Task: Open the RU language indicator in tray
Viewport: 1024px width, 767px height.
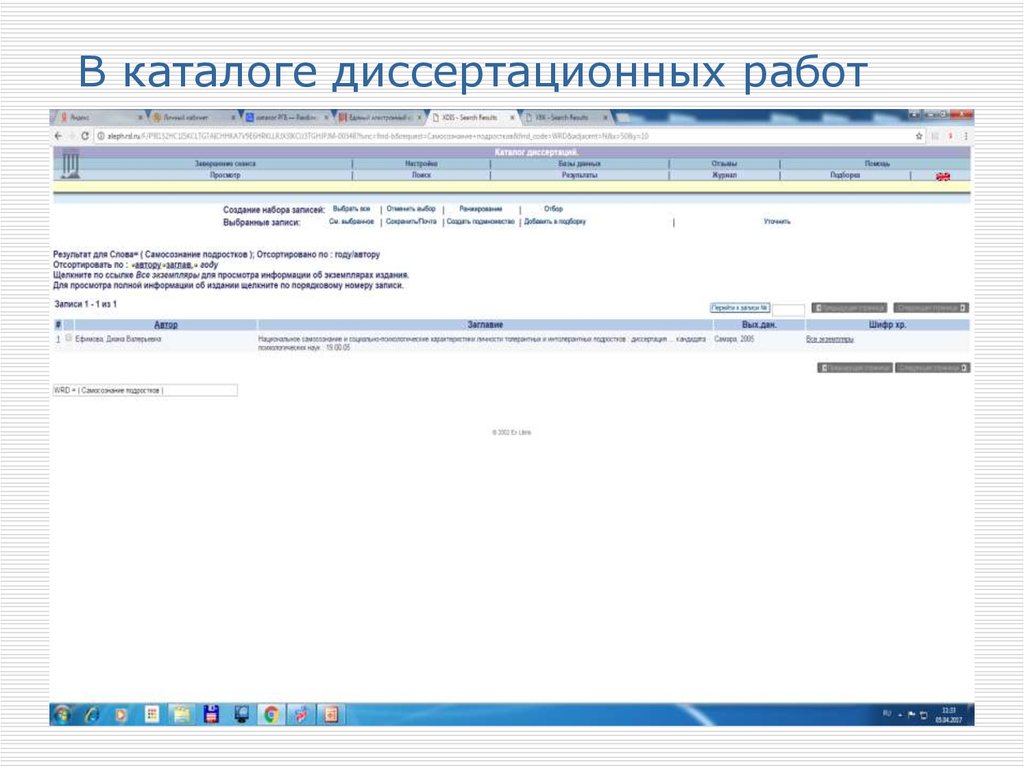Action: coord(886,714)
